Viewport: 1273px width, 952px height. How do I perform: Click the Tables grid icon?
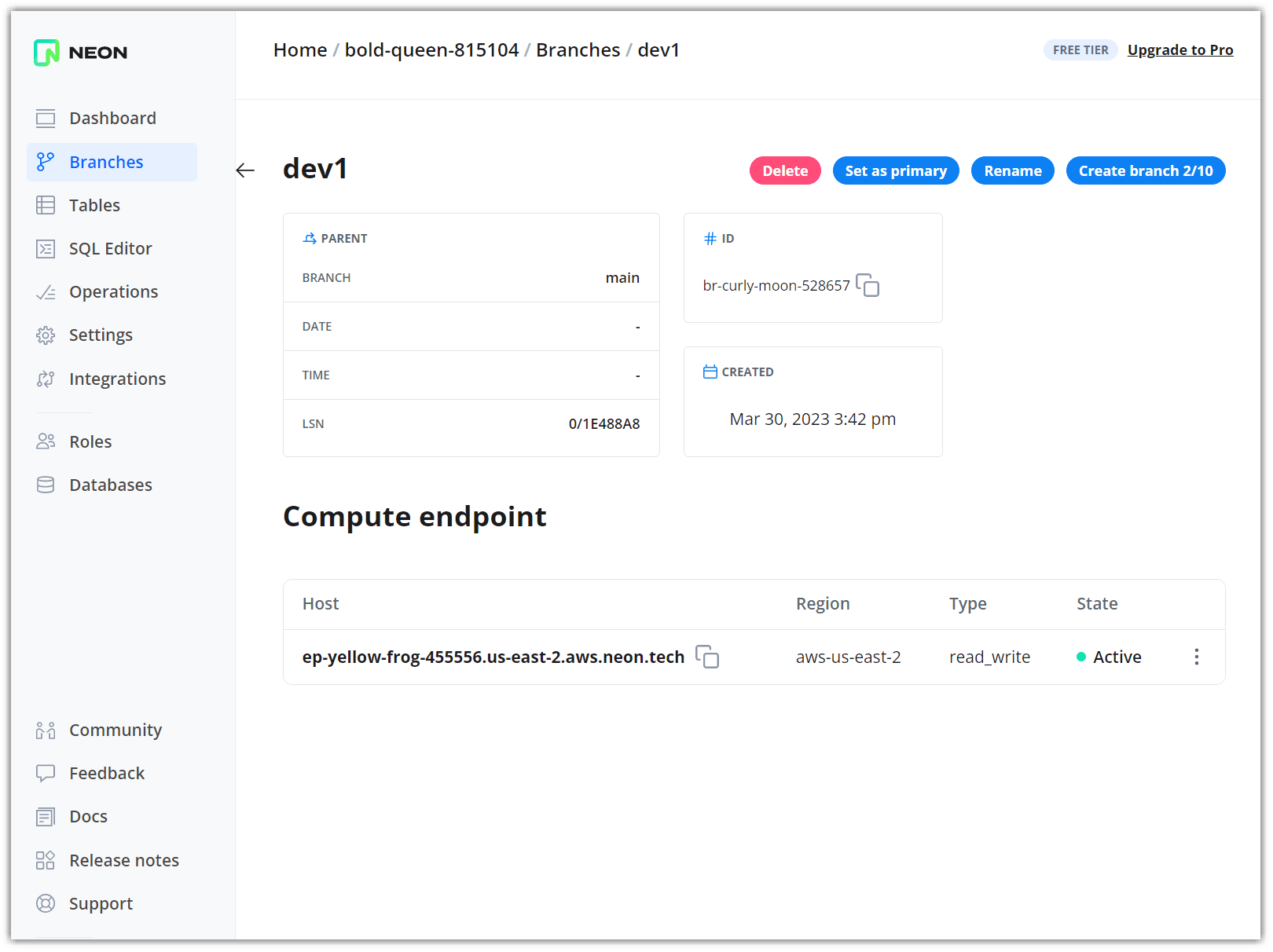(46, 205)
